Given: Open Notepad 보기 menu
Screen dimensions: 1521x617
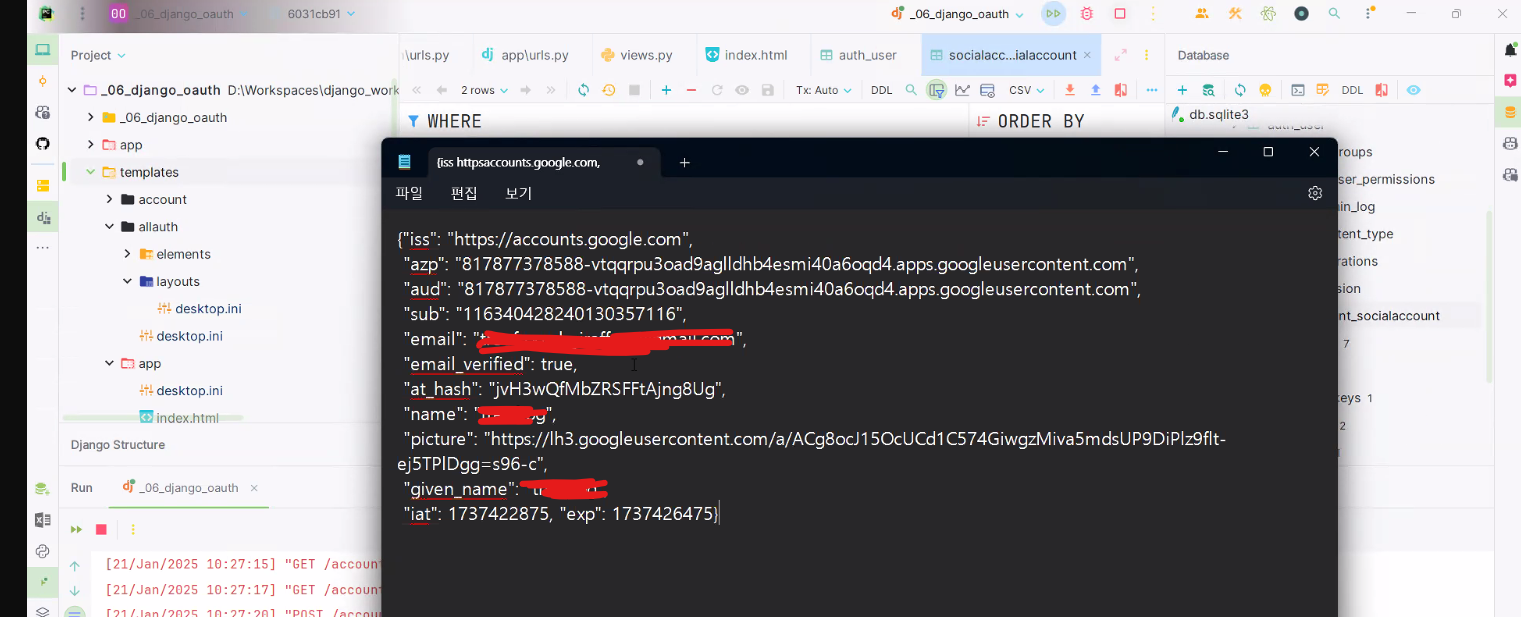Looking at the screenshot, I should [x=519, y=193].
